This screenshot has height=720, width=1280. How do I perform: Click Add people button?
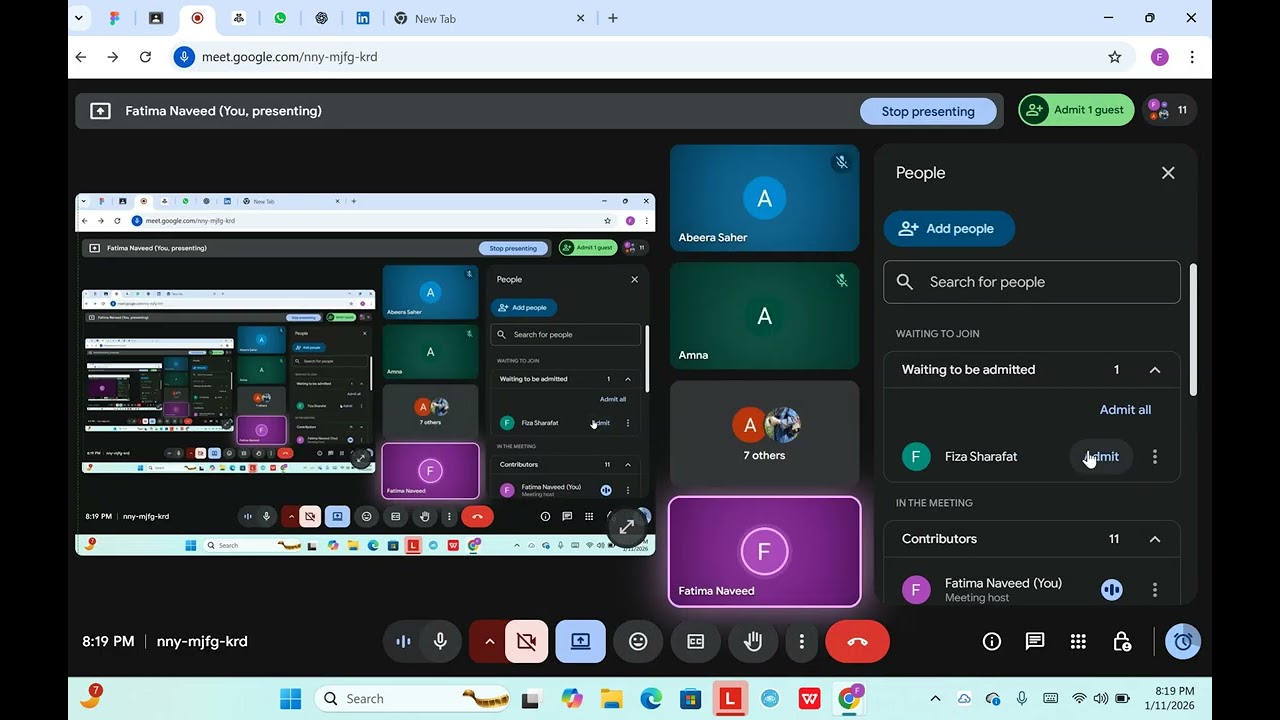(x=949, y=228)
